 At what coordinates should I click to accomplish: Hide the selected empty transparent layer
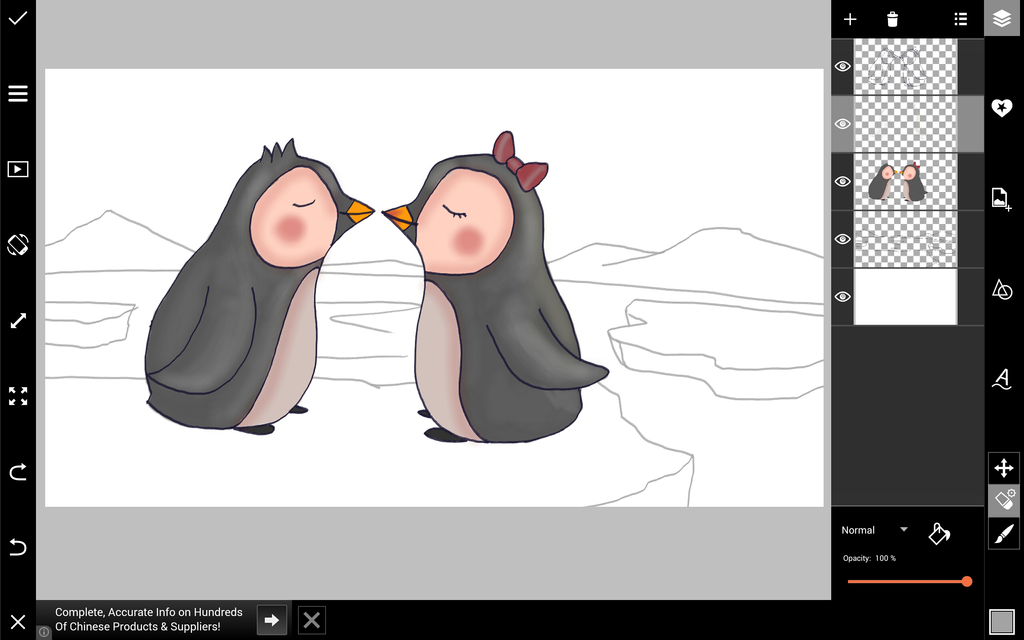842,124
